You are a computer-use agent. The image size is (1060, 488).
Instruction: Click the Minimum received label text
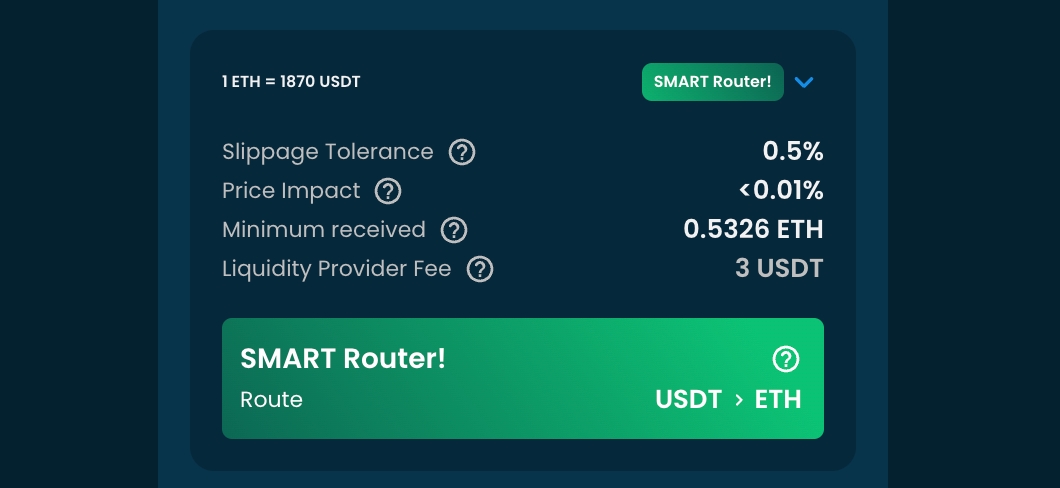(x=324, y=230)
